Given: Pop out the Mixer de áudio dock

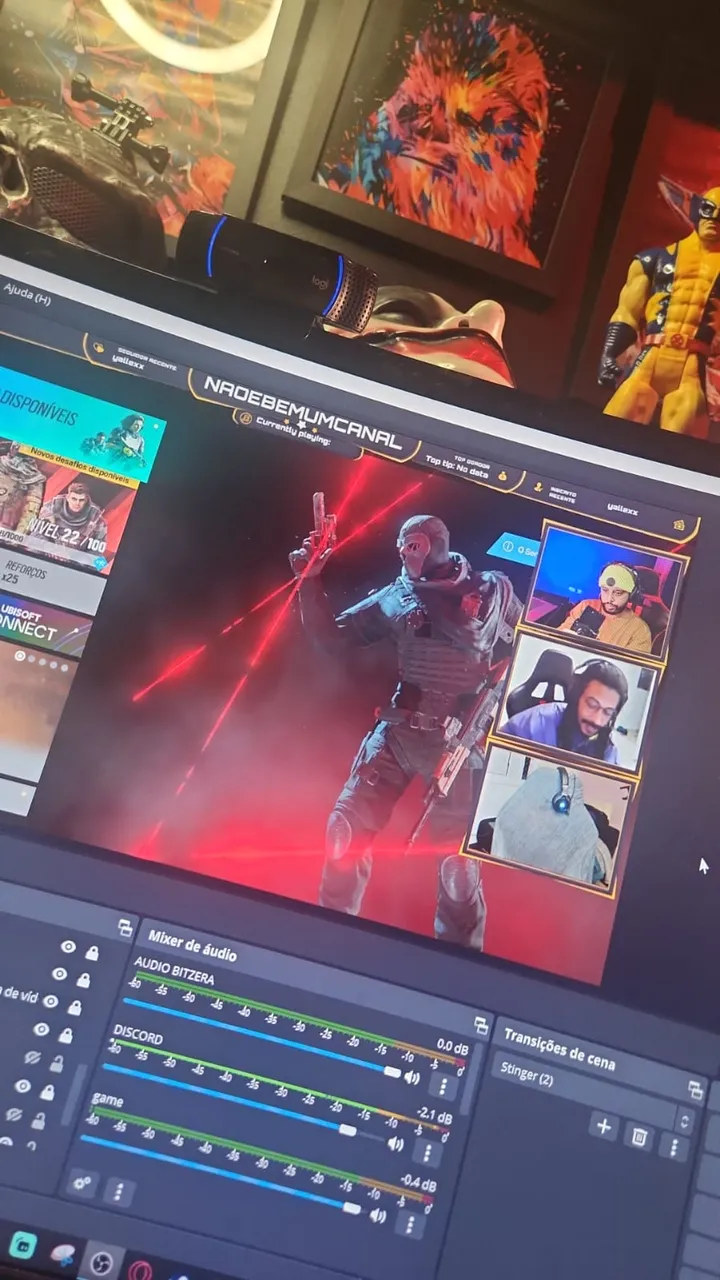Looking at the screenshot, I should tap(481, 1025).
